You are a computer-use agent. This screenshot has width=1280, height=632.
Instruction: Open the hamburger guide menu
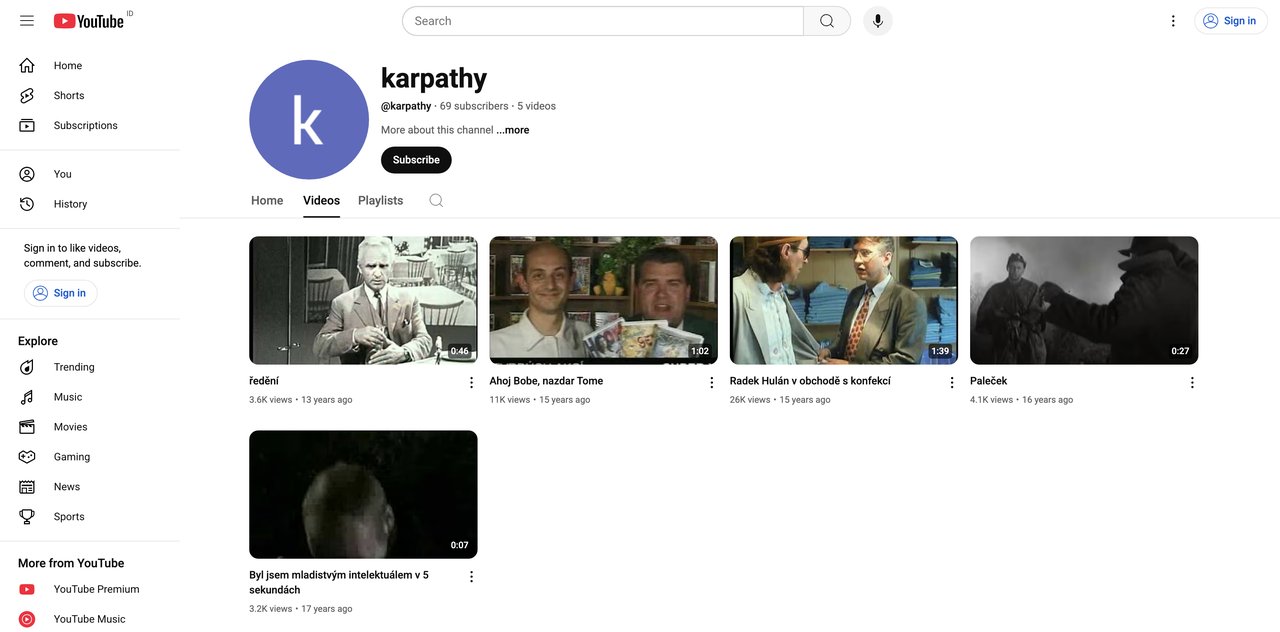click(27, 21)
